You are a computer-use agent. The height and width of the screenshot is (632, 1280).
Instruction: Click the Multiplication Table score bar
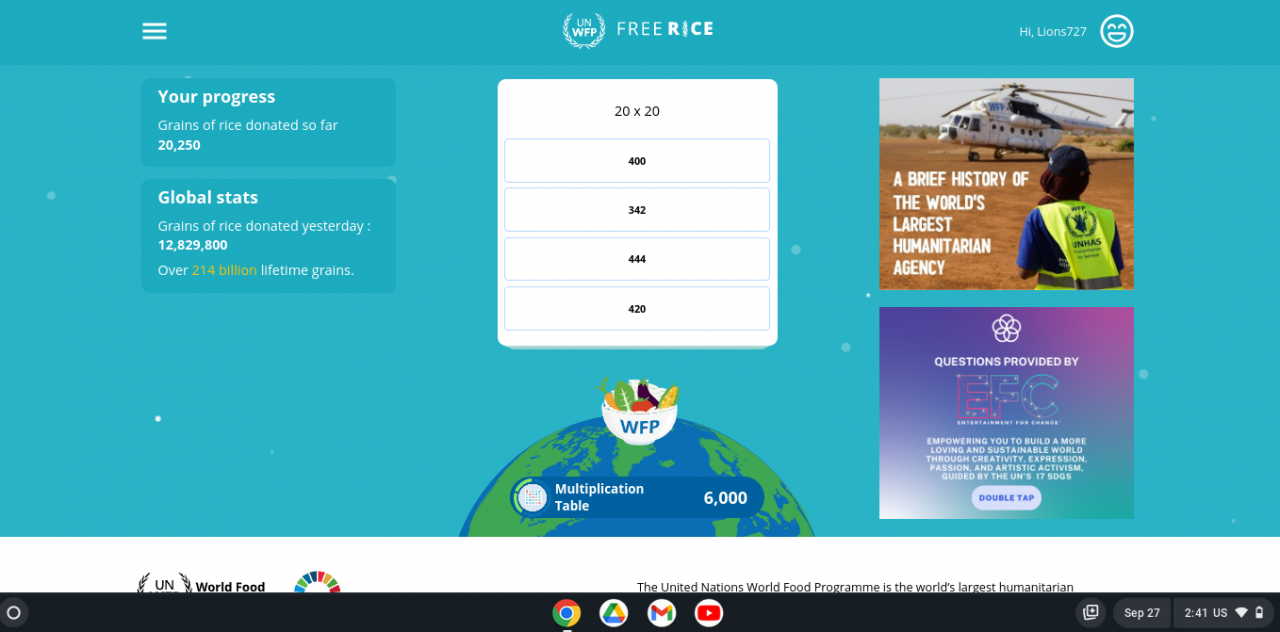637,497
